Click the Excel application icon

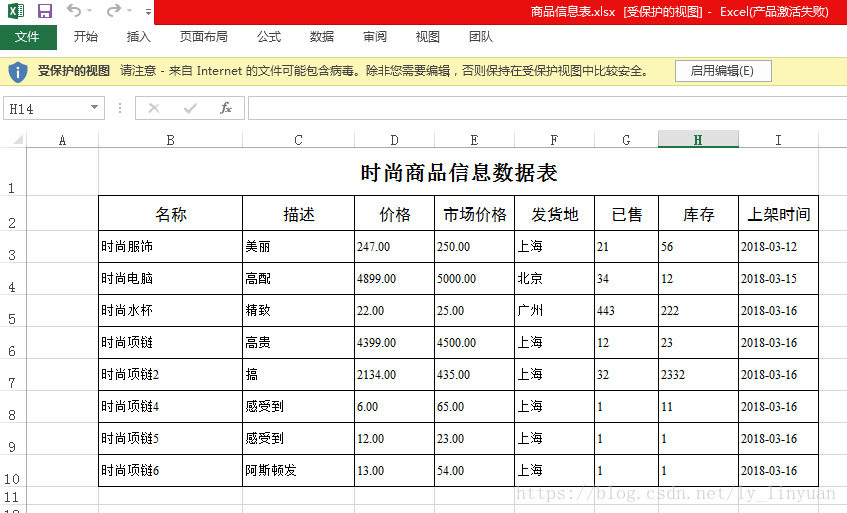[16, 11]
